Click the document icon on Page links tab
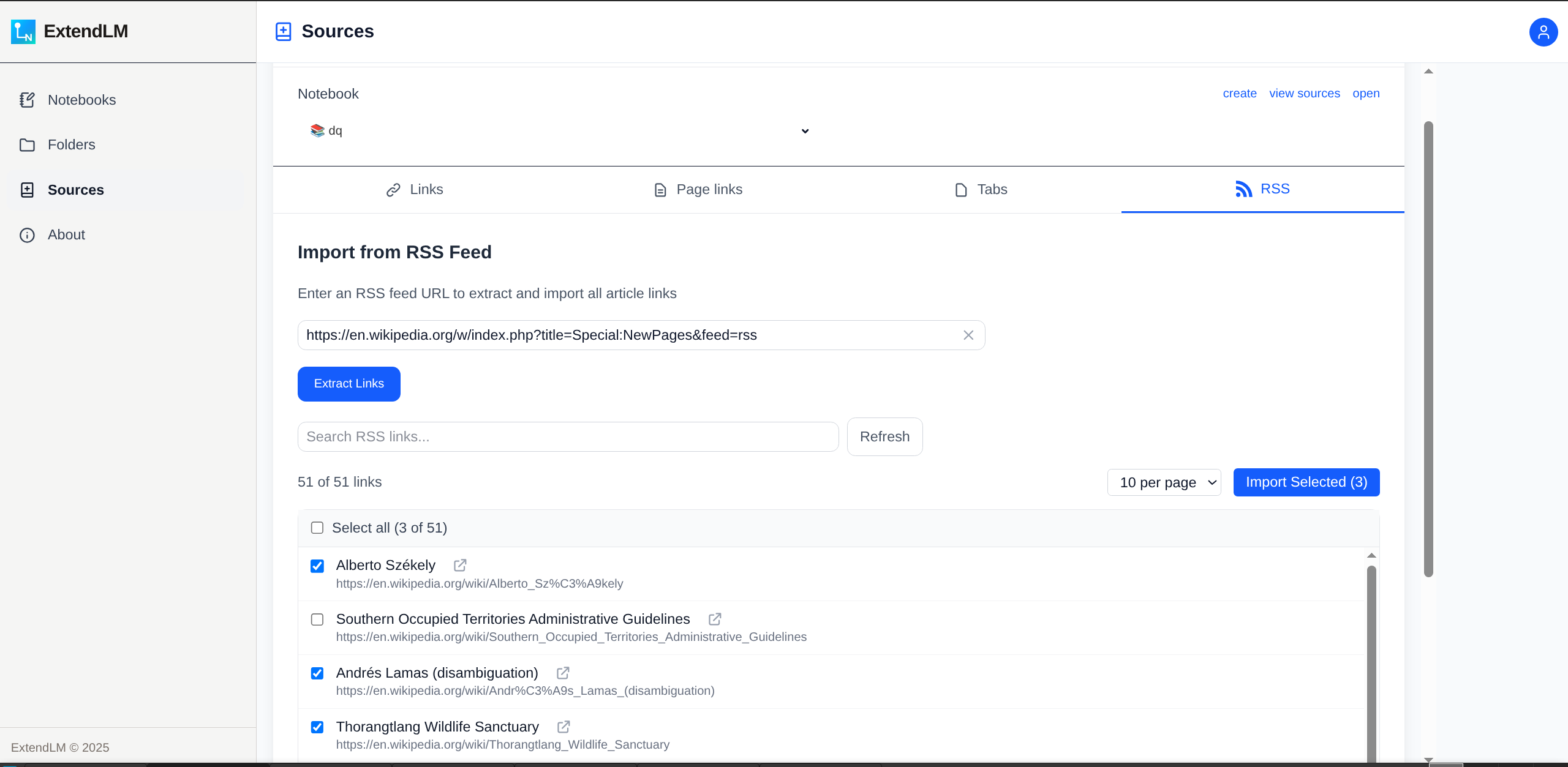 [x=660, y=190]
